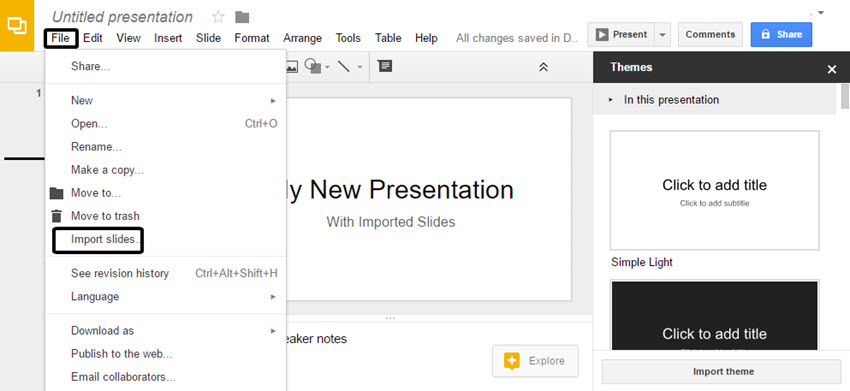Screen dimensions: 850x391
Task: Open the Insert menu
Action: pyautogui.click(x=168, y=39)
